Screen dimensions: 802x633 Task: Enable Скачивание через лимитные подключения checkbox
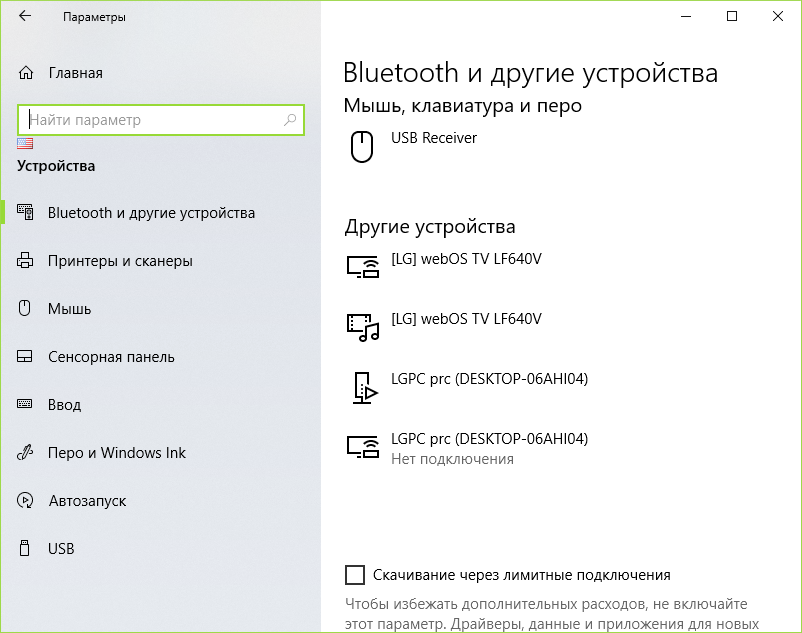click(x=355, y=575)
